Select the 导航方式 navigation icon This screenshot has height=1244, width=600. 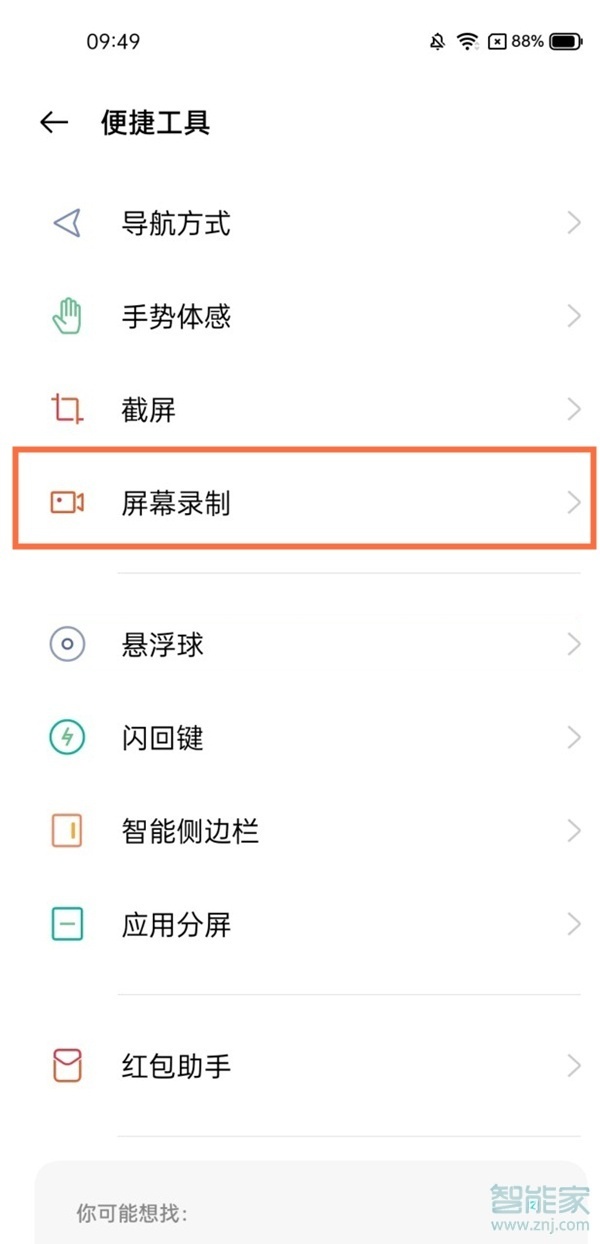pos(66,223)
